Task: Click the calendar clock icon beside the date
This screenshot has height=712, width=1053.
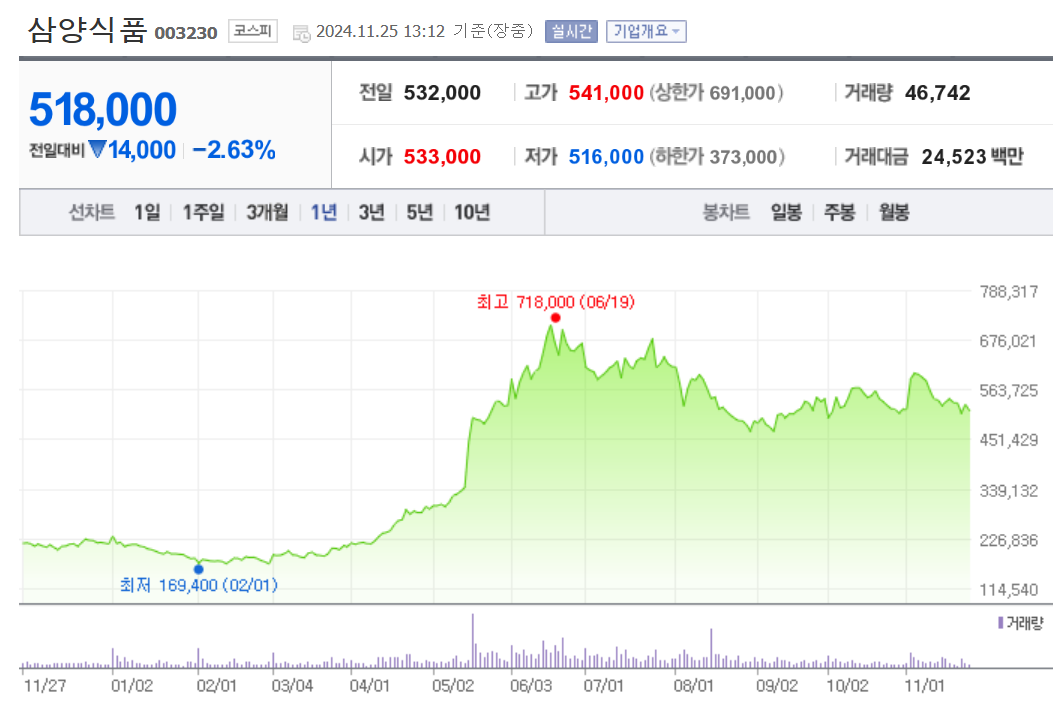Action: (x=302, y=33)
